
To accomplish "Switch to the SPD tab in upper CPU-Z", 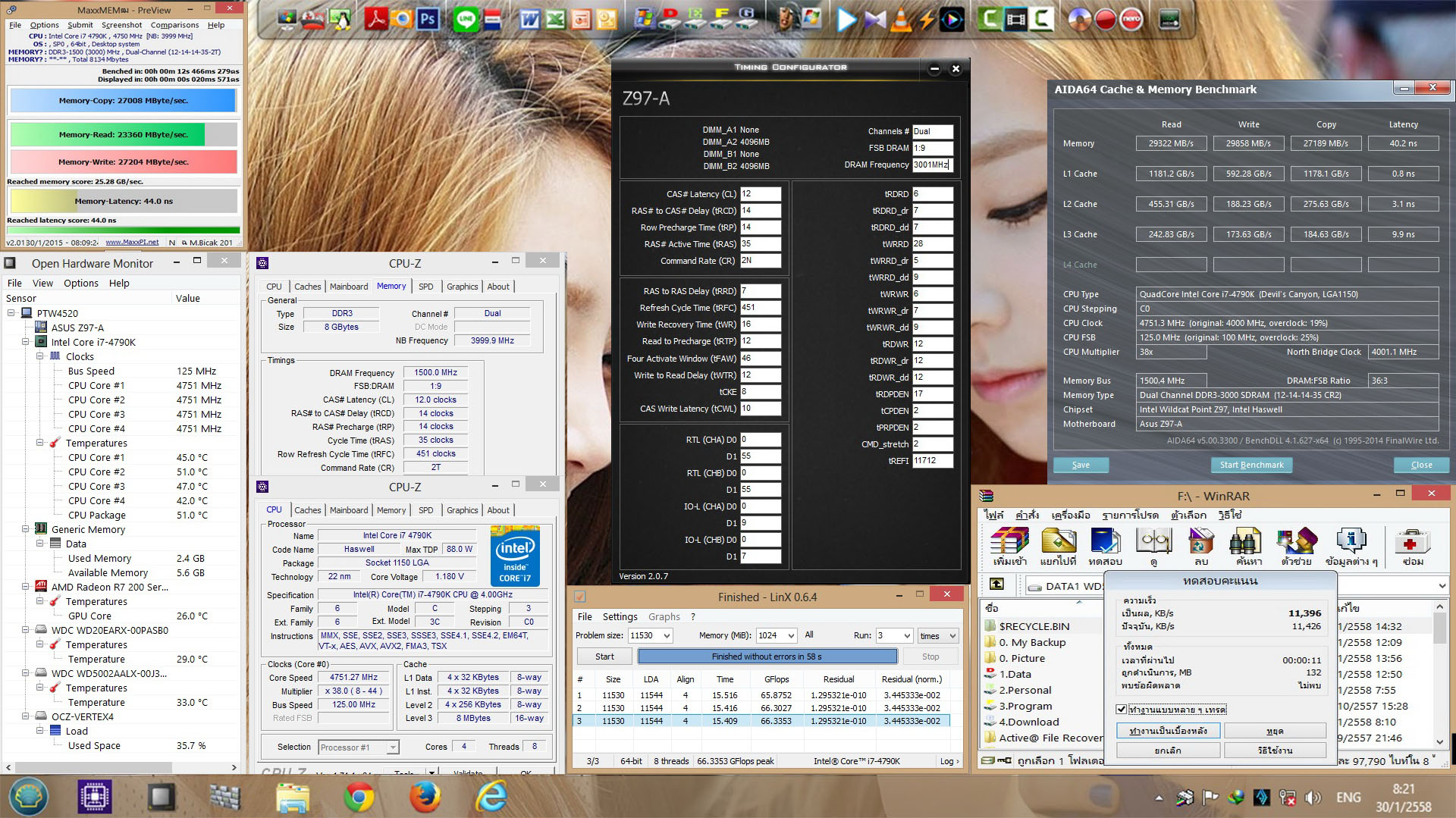I will pos(425,287).
